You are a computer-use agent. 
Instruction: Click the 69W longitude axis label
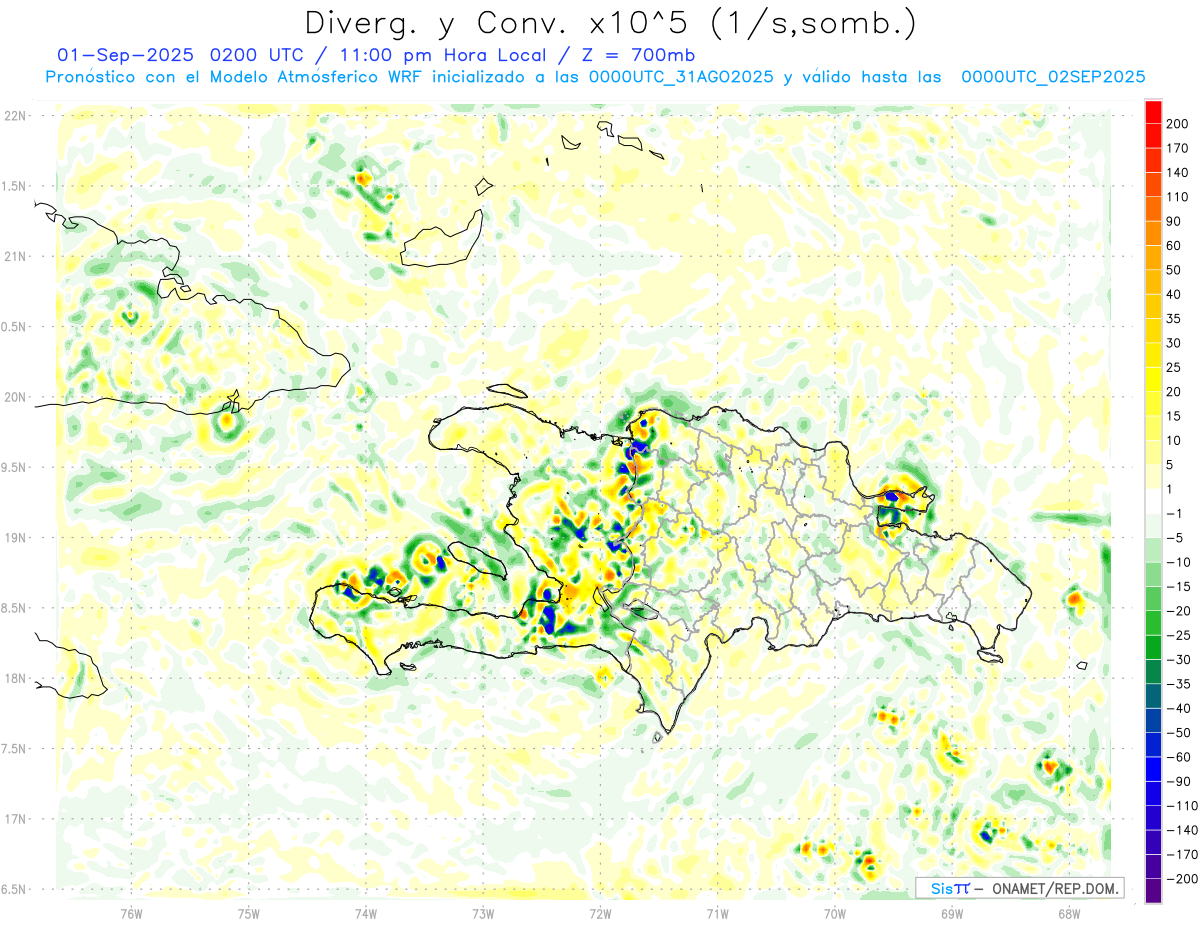pos(952,913)
